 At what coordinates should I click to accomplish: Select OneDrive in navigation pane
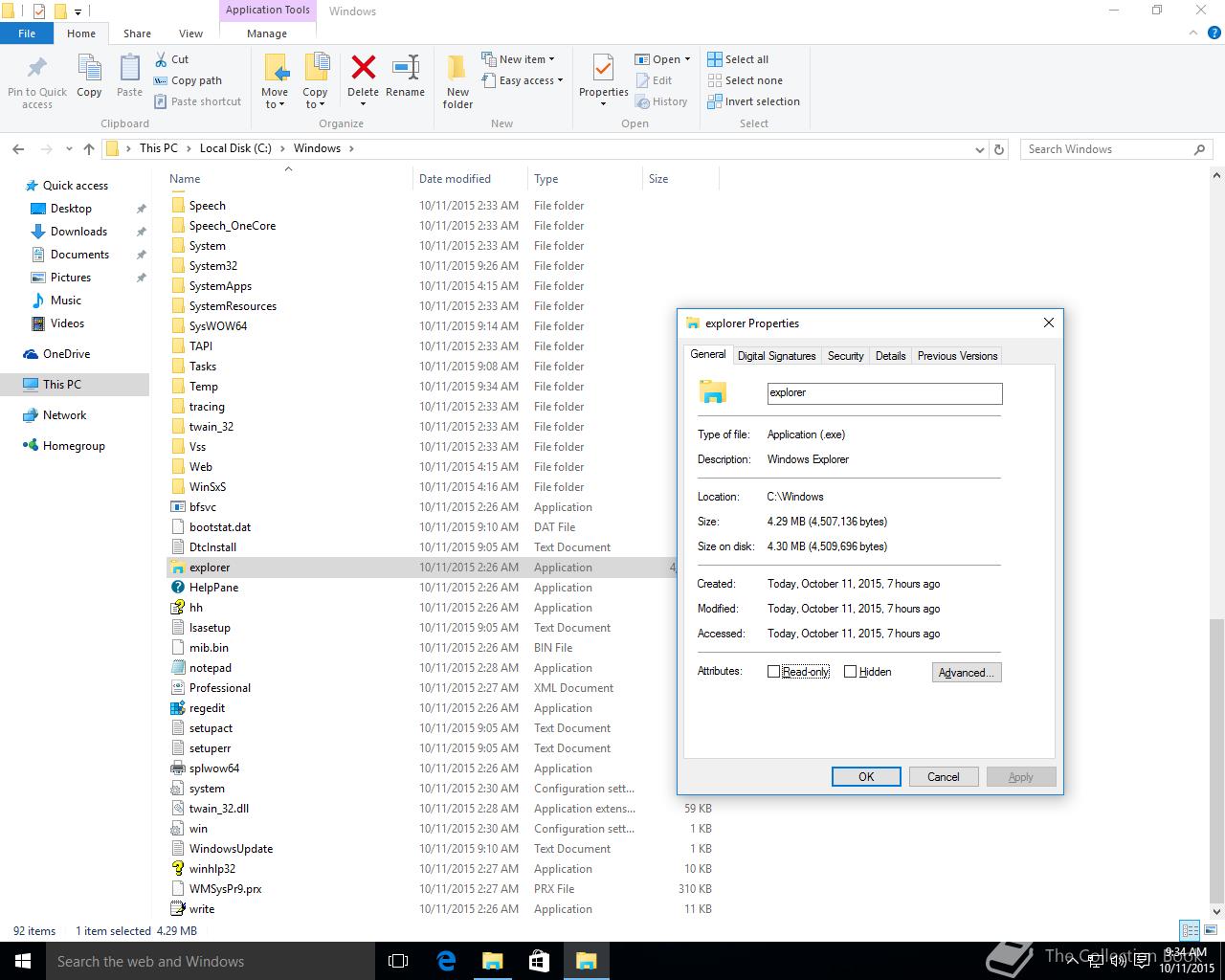(66, 354)
